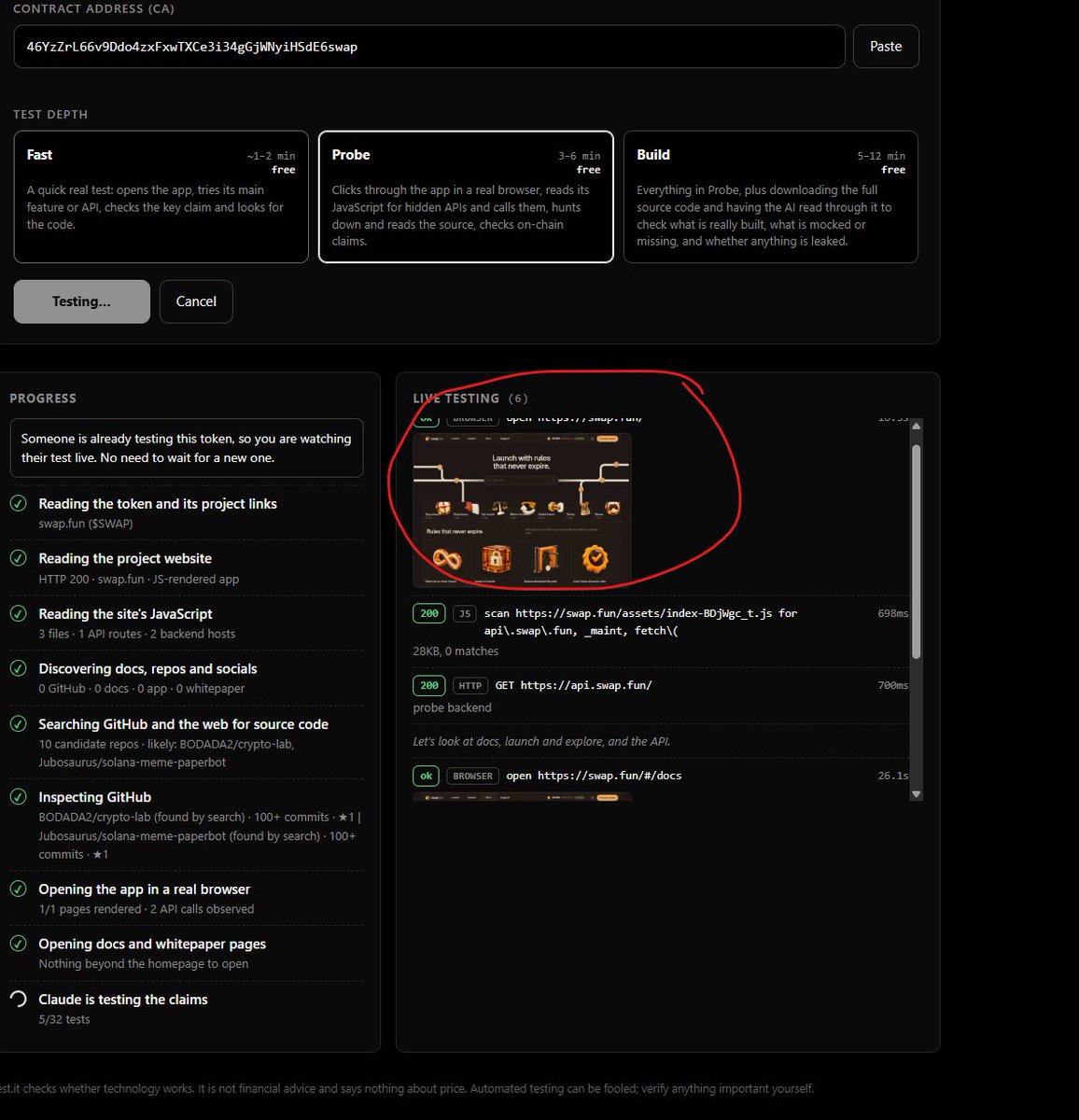This screenshot has width=1079, height=1120.
Task: Click the 'probe backend' log text
Action: click(x=452, y=707)
